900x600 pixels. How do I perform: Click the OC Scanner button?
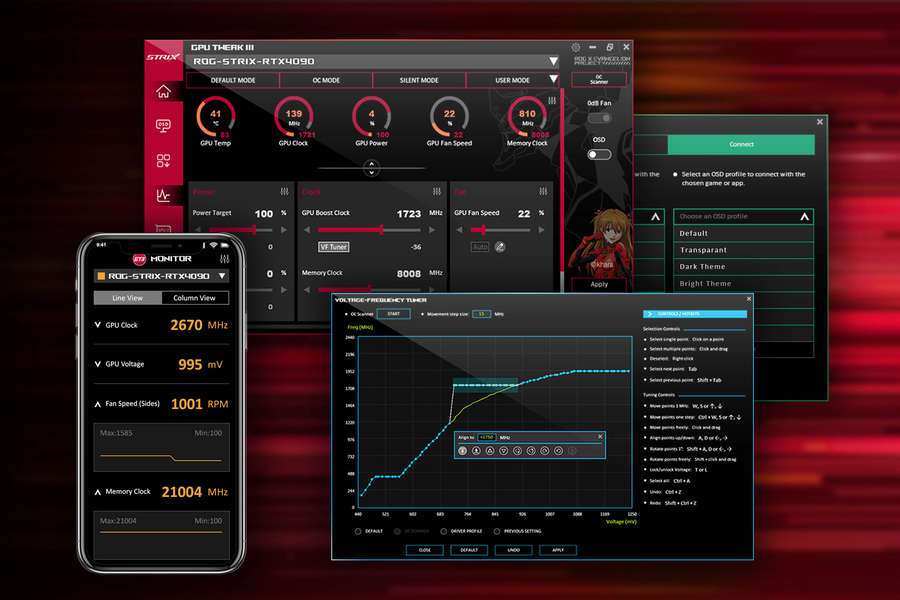[599, 80]
